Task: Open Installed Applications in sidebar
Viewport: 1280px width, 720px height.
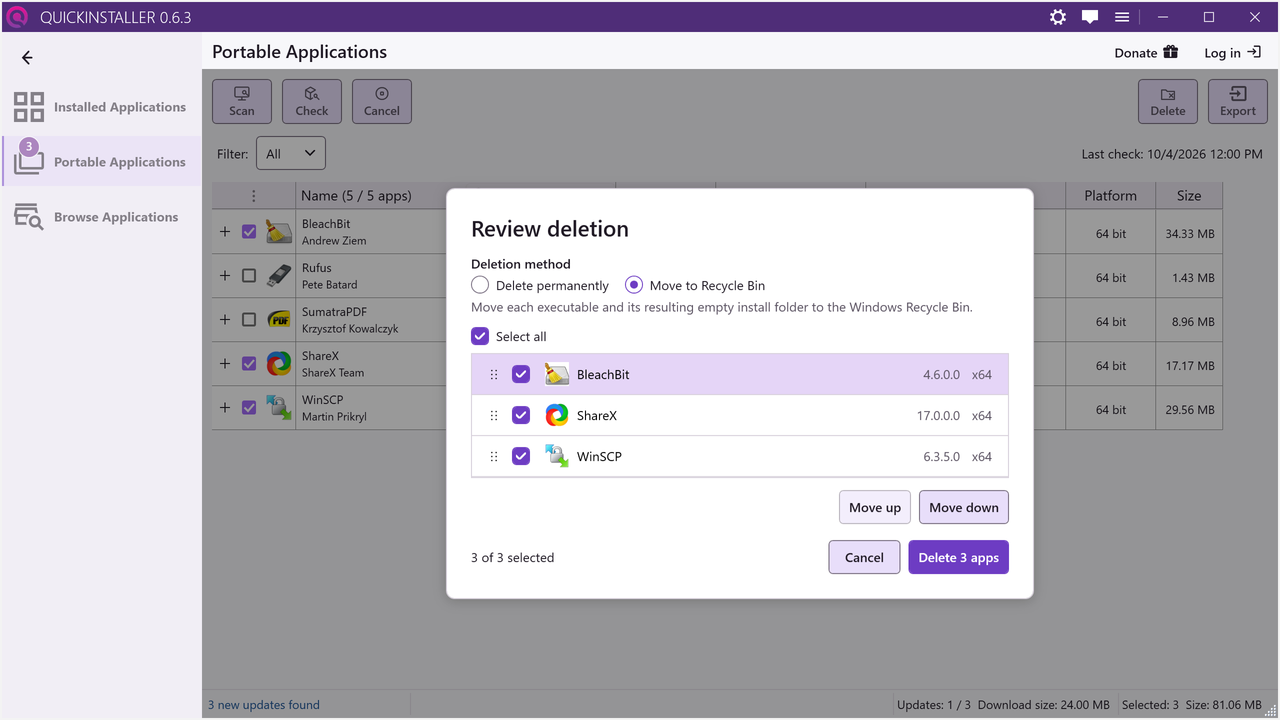Action: point(101,107)
